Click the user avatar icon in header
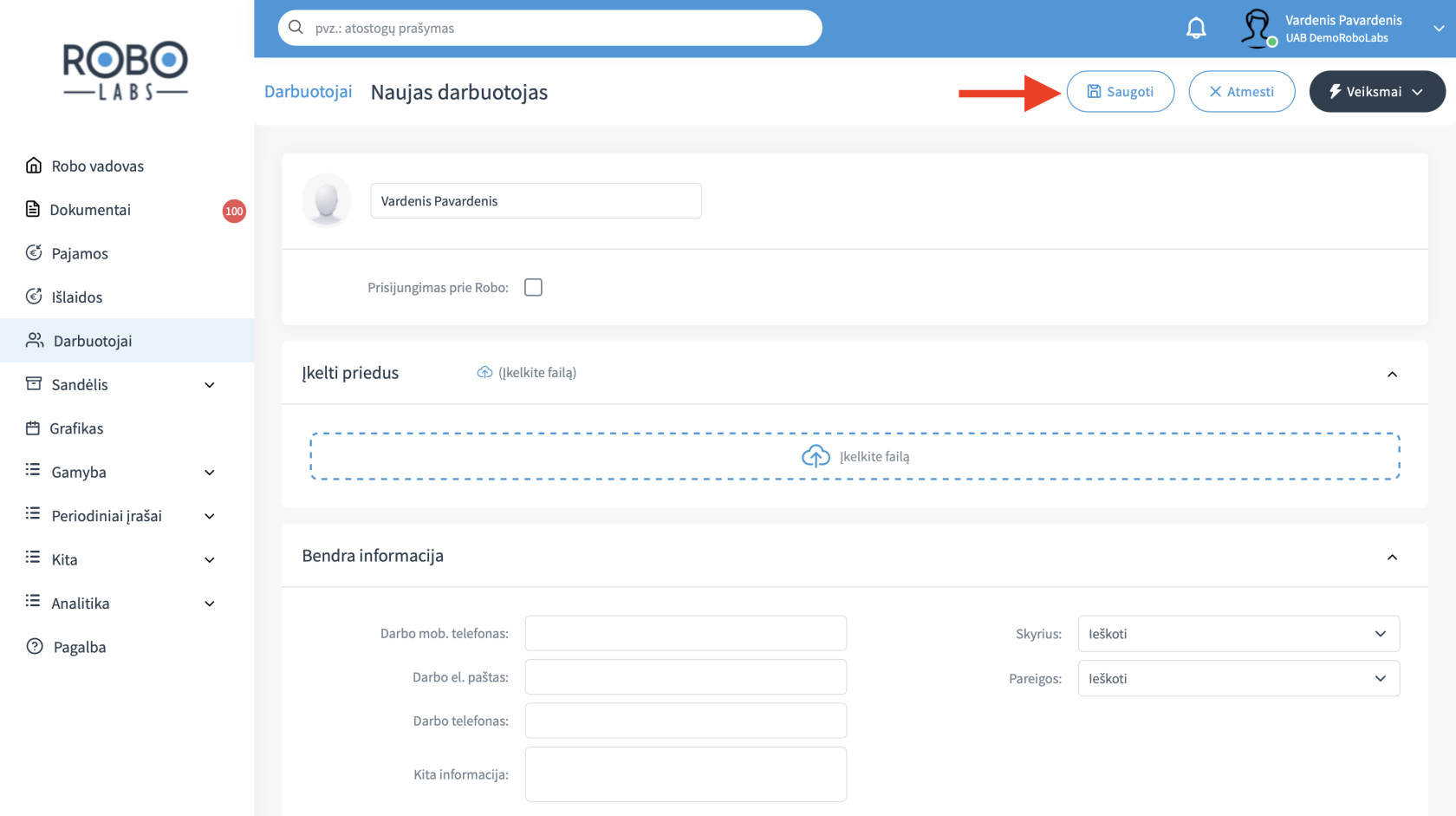The width and height of the screenshot is (1456, 816). [1257, 28]
